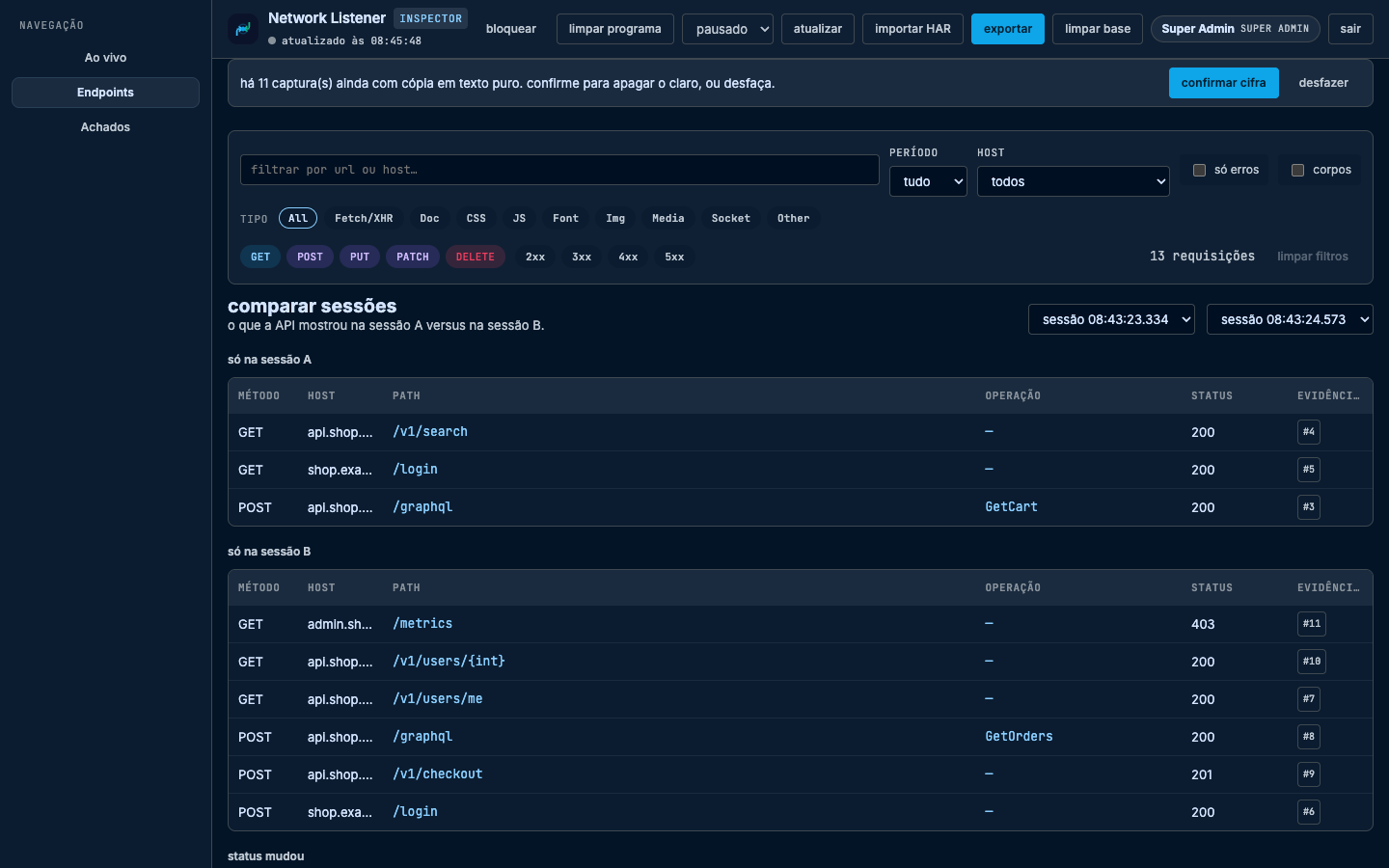
Task: Click the exportar button
Action: click(1008, 29)
